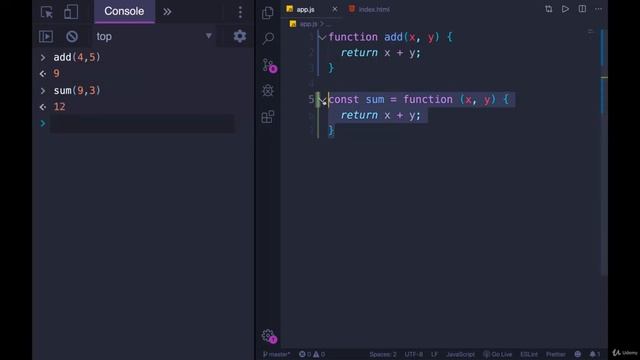The height and width of the screenshot is (360, 640).
Task: Select the inspect element cursor icon
Action: click(47, 12)
